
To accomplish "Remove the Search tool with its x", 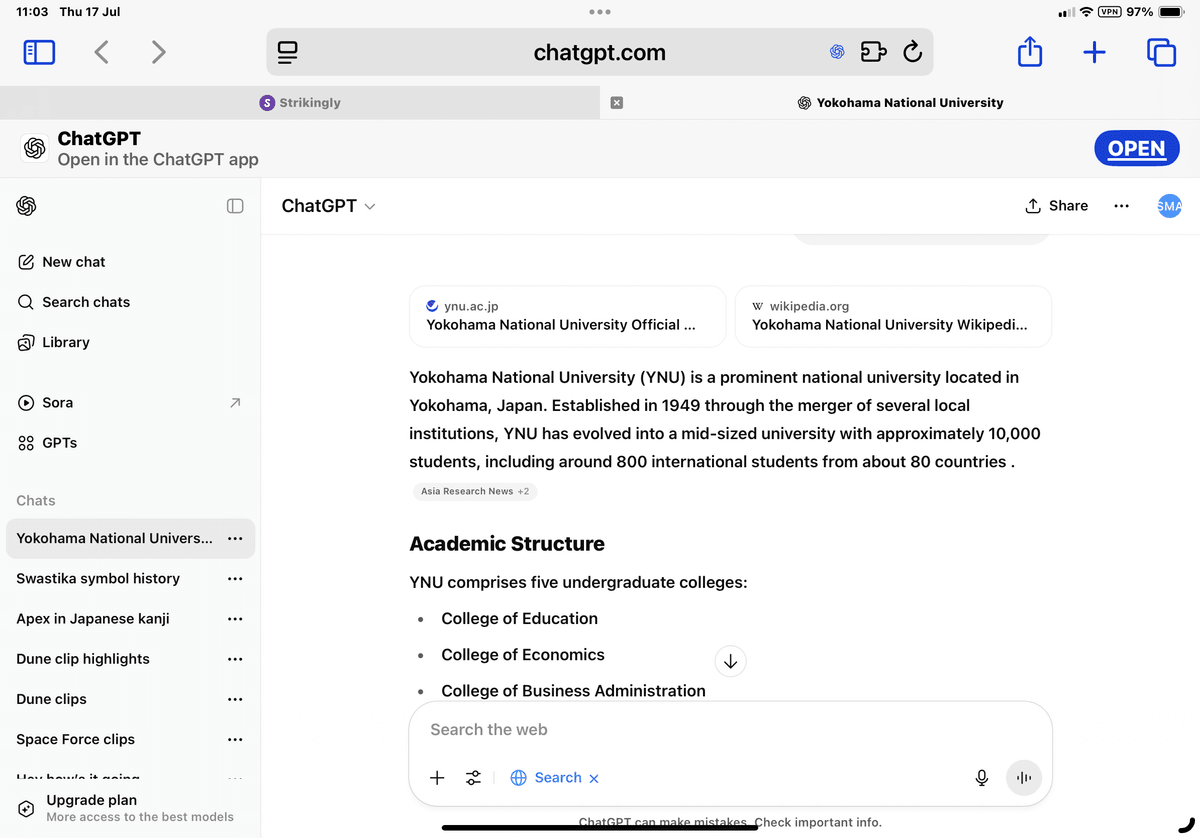I will click(594, 778).
